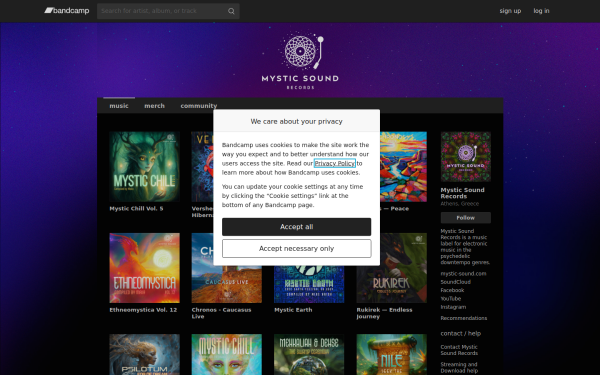Switch to the merch tab
The height and width of the screenshot is (375, 600).
pos(155,106)
